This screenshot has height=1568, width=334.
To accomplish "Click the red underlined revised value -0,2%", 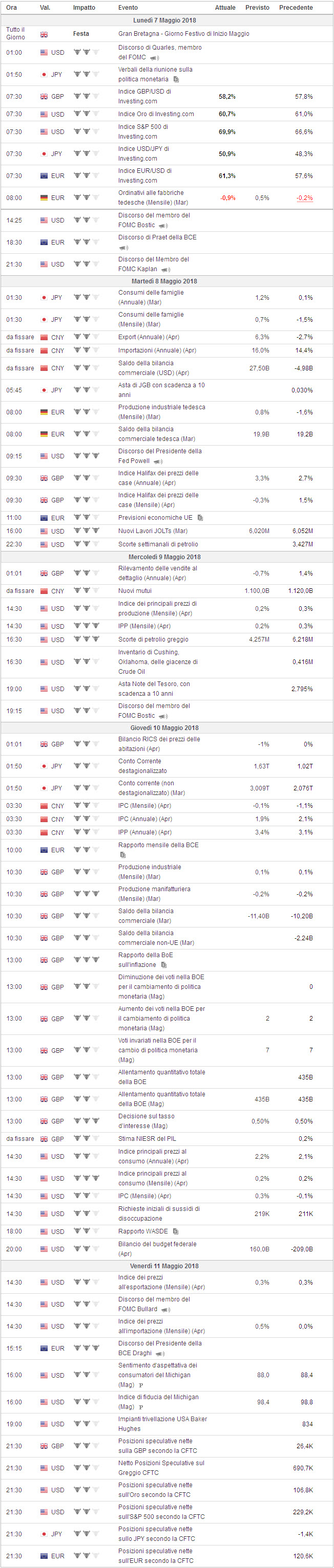I will click(x=305, y=198).
